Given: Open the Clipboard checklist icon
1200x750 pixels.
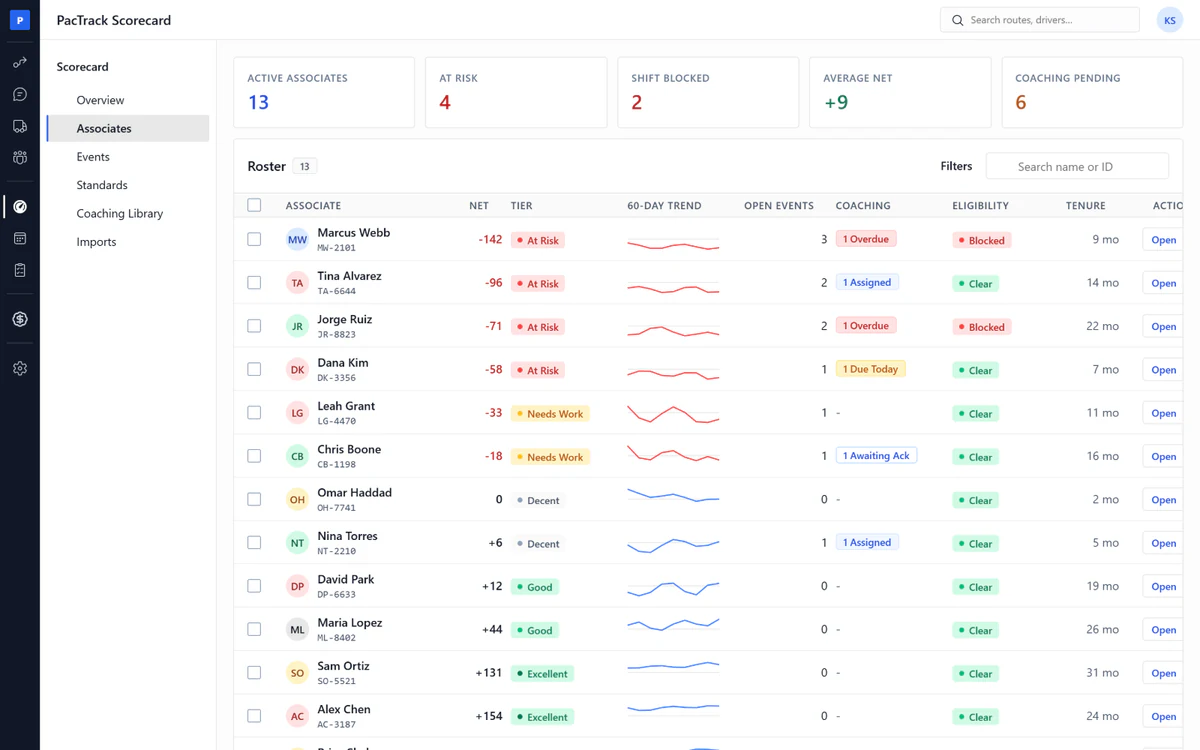Looking at the screenshot, I should [x=20, y=271].
